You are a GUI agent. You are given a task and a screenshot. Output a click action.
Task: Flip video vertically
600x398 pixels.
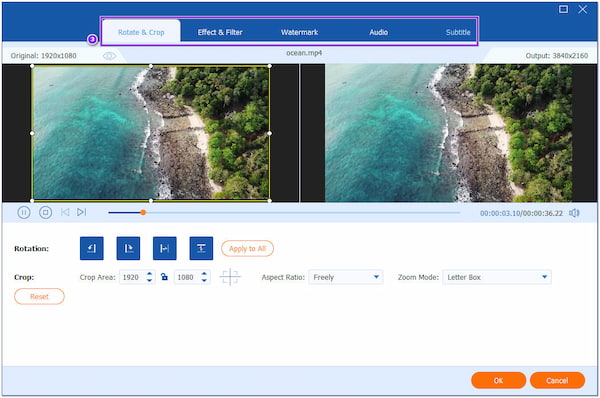(201, 248)
